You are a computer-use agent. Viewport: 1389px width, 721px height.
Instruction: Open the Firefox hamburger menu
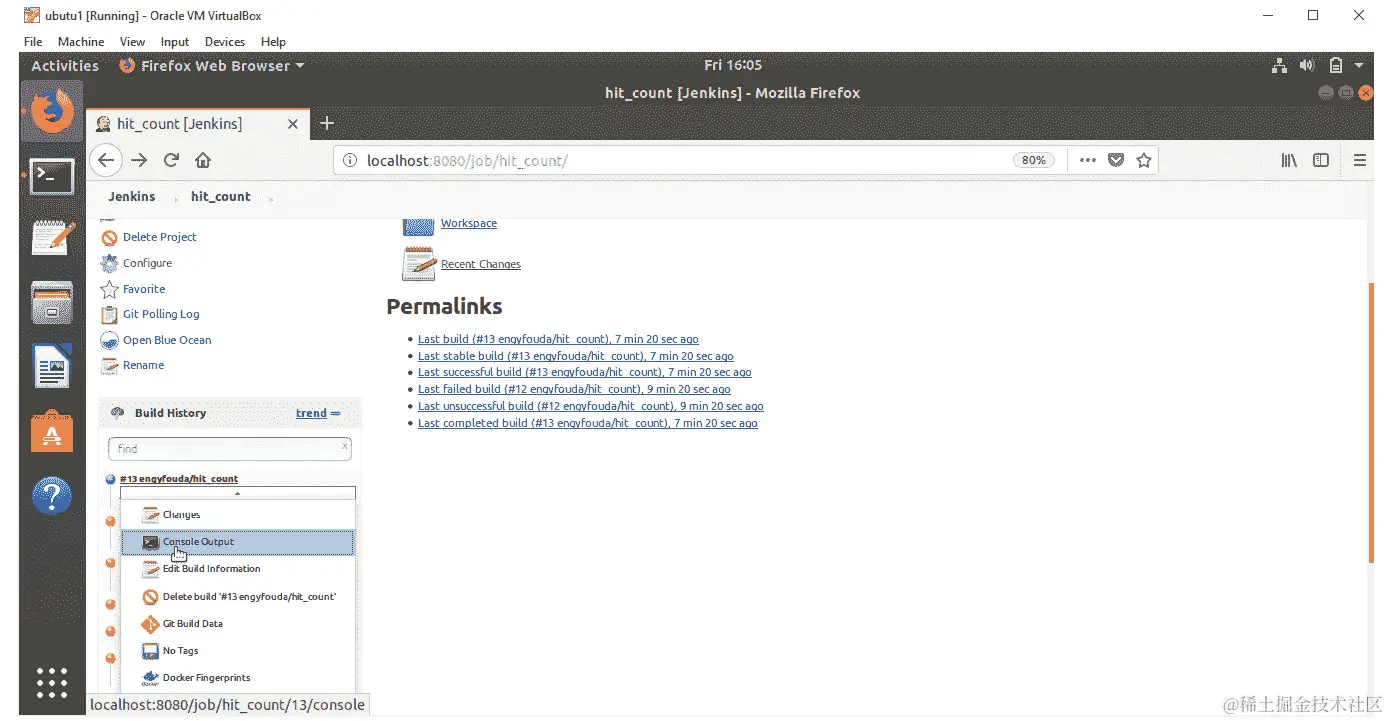[1360, 160]
